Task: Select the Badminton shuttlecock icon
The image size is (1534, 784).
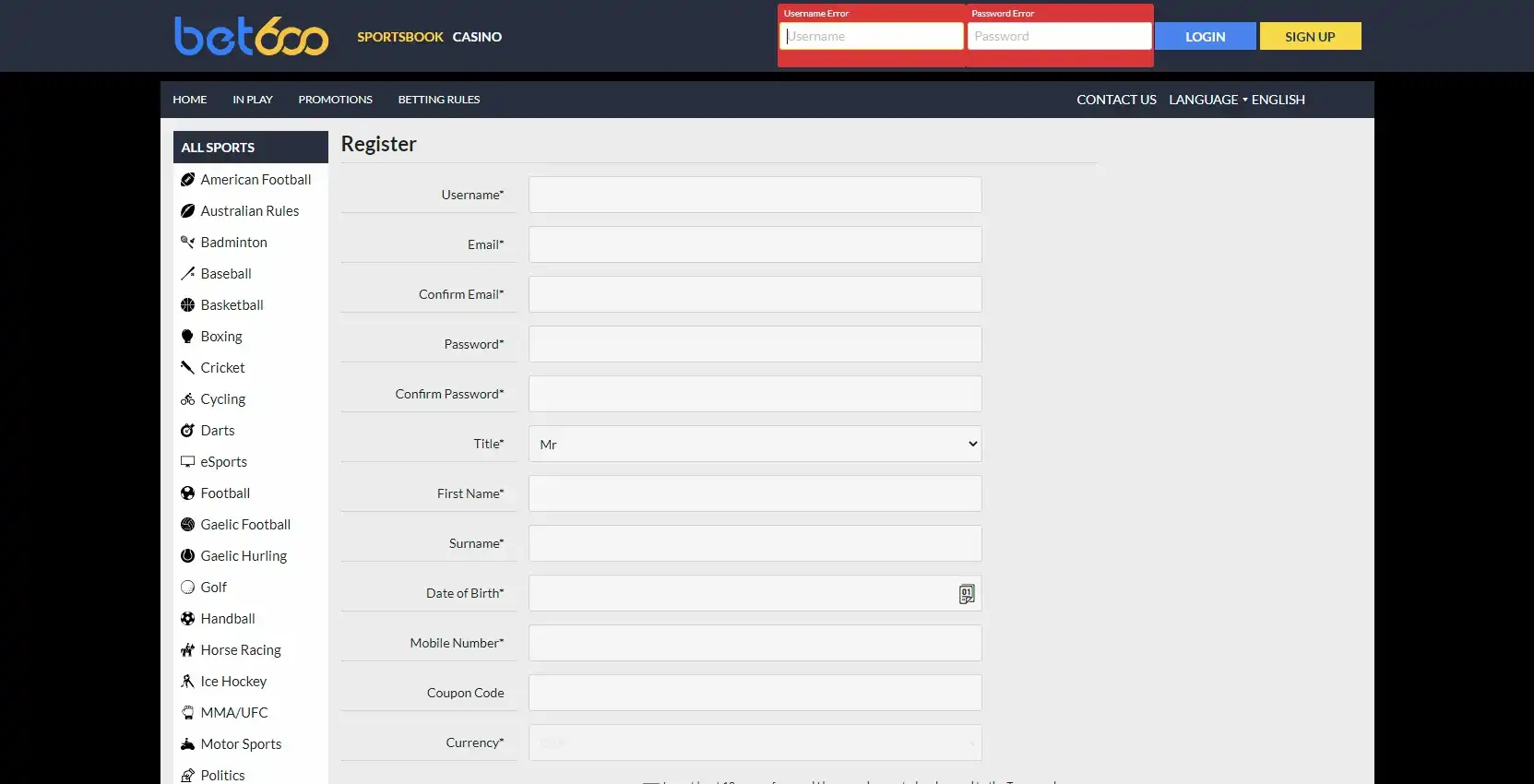Action: point(187,243)
